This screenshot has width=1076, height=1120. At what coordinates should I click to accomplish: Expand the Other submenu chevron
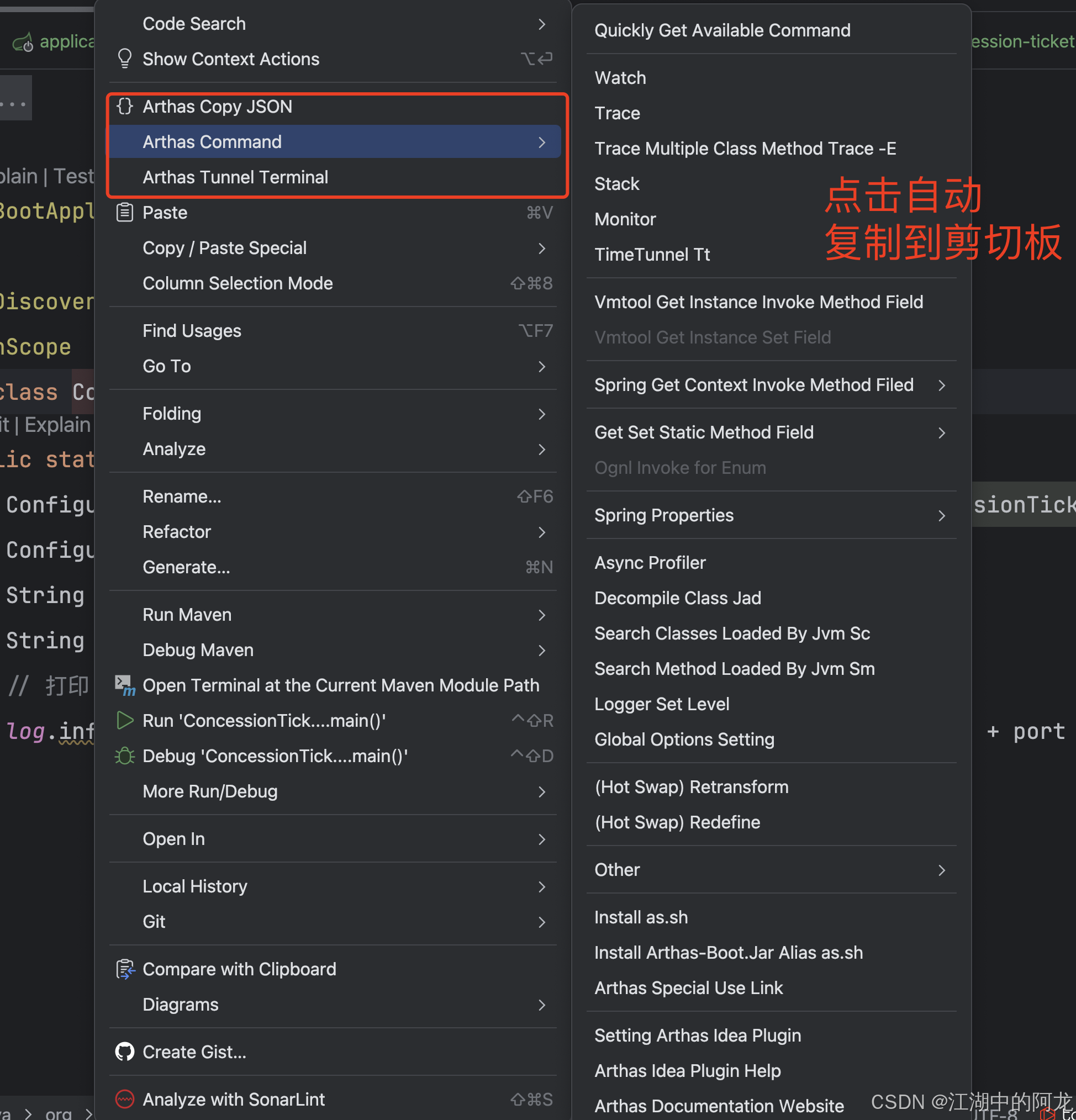coord(941,870)
